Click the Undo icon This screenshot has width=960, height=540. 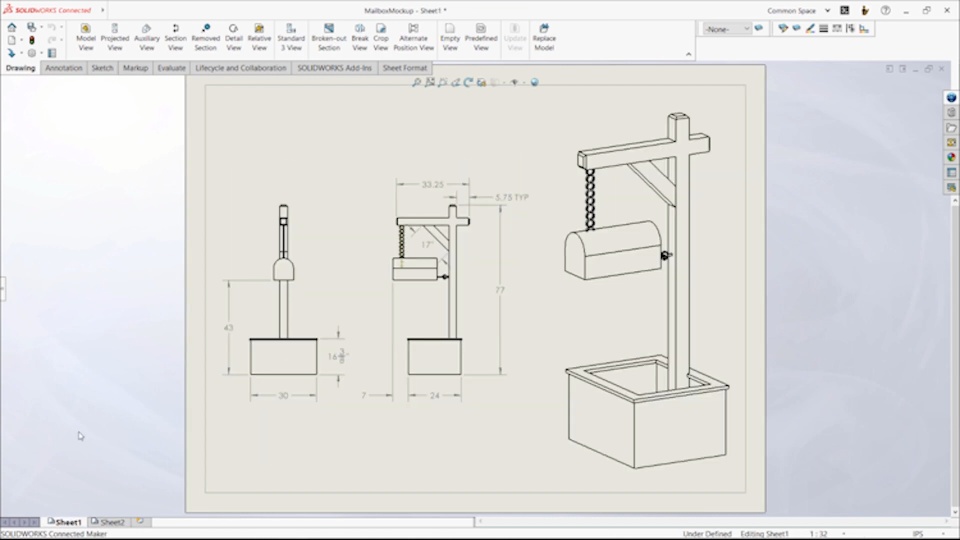(x=51, y=27)
